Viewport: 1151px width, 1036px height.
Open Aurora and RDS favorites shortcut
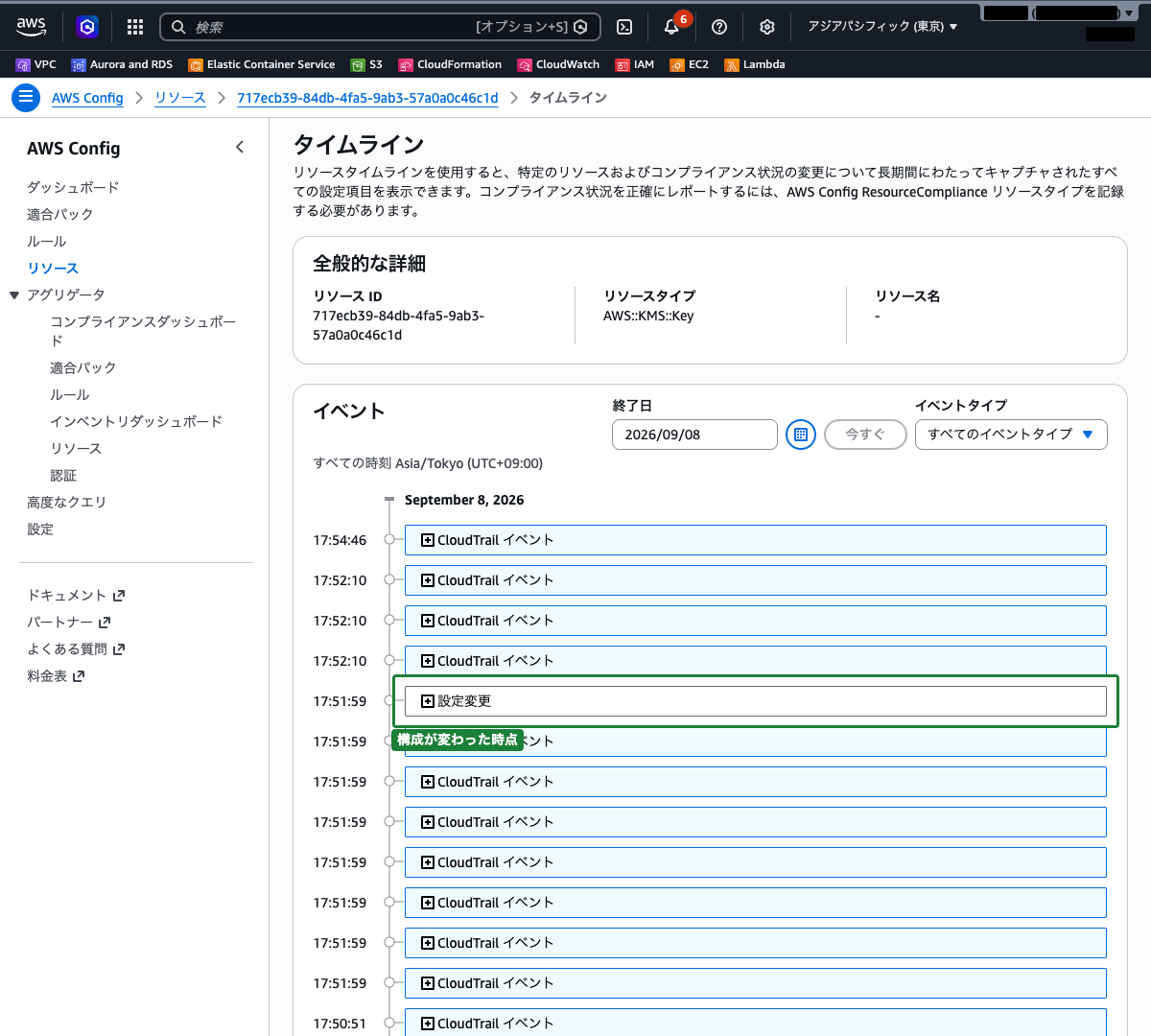click(x=122, y=64)
